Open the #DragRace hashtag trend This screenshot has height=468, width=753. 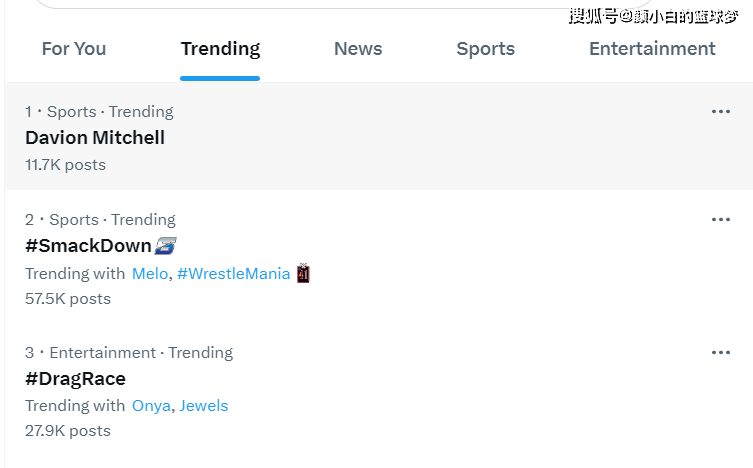click(75, 379)
